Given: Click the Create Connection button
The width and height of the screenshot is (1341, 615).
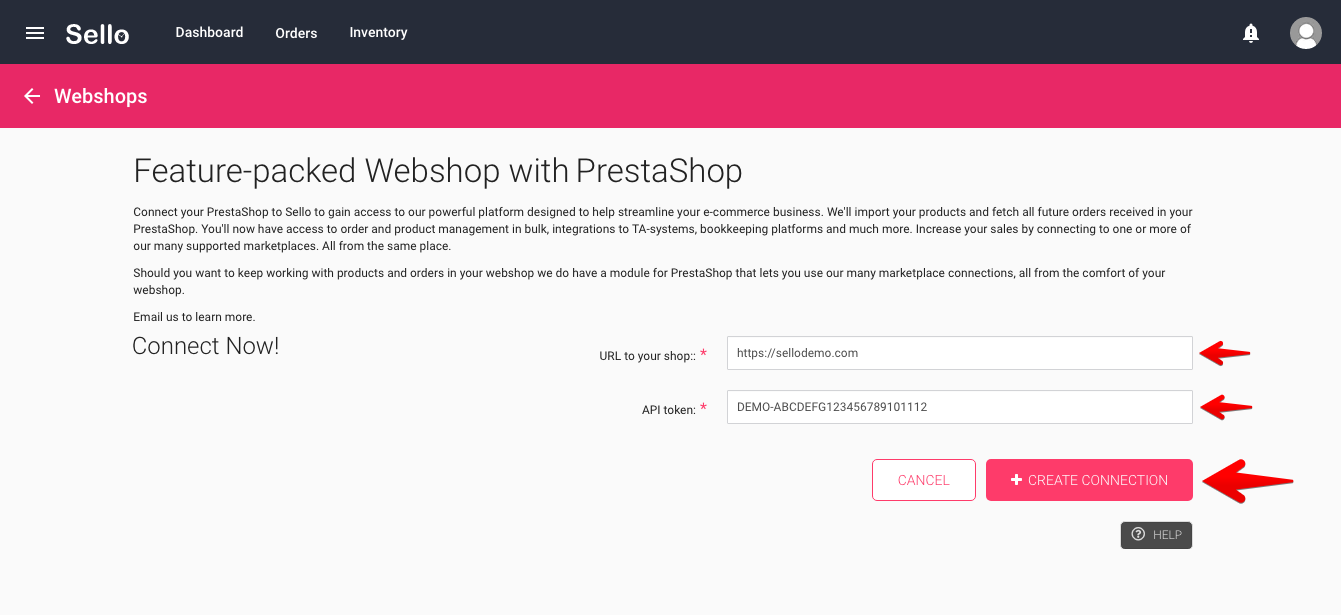Looking at the screenshot, I should pos(1089,480).
